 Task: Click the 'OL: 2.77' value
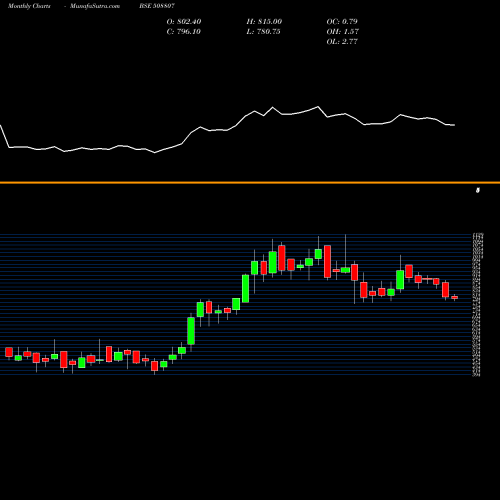[342, 42]
